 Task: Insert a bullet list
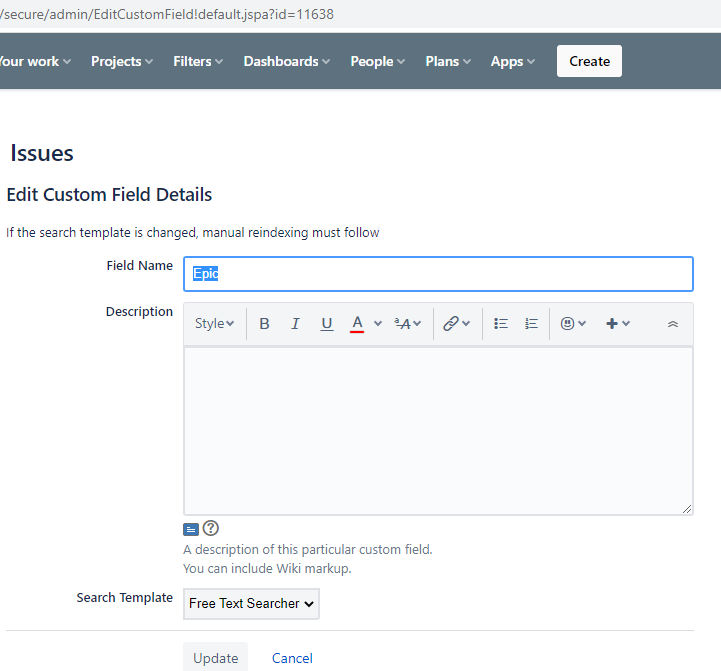pyautogui.click(x=501, y=324)
